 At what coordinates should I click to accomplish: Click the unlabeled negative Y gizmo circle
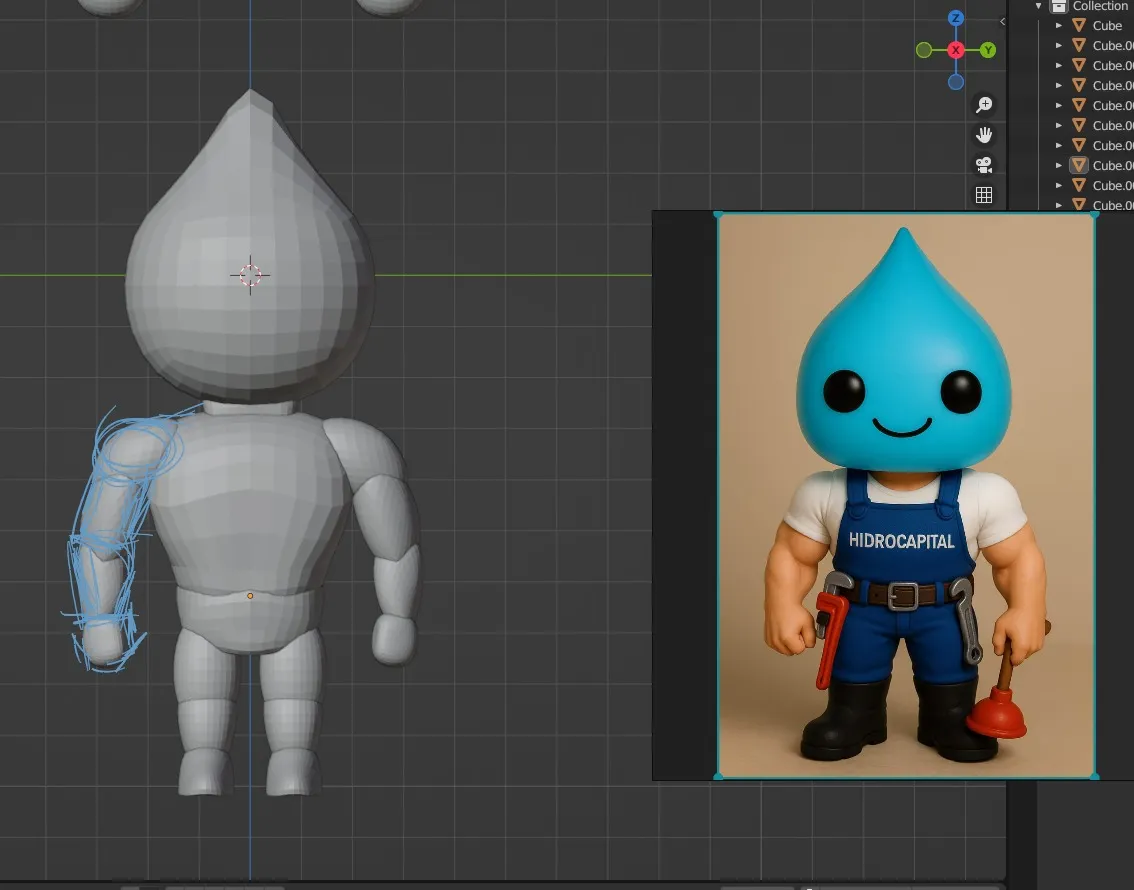click(924, 50)
